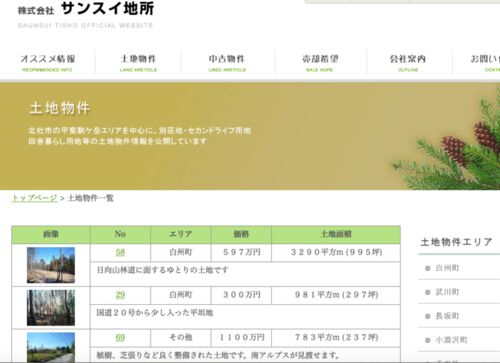
Task: Click forest thumbnail of property 29
Action: (x=51, y=307)
